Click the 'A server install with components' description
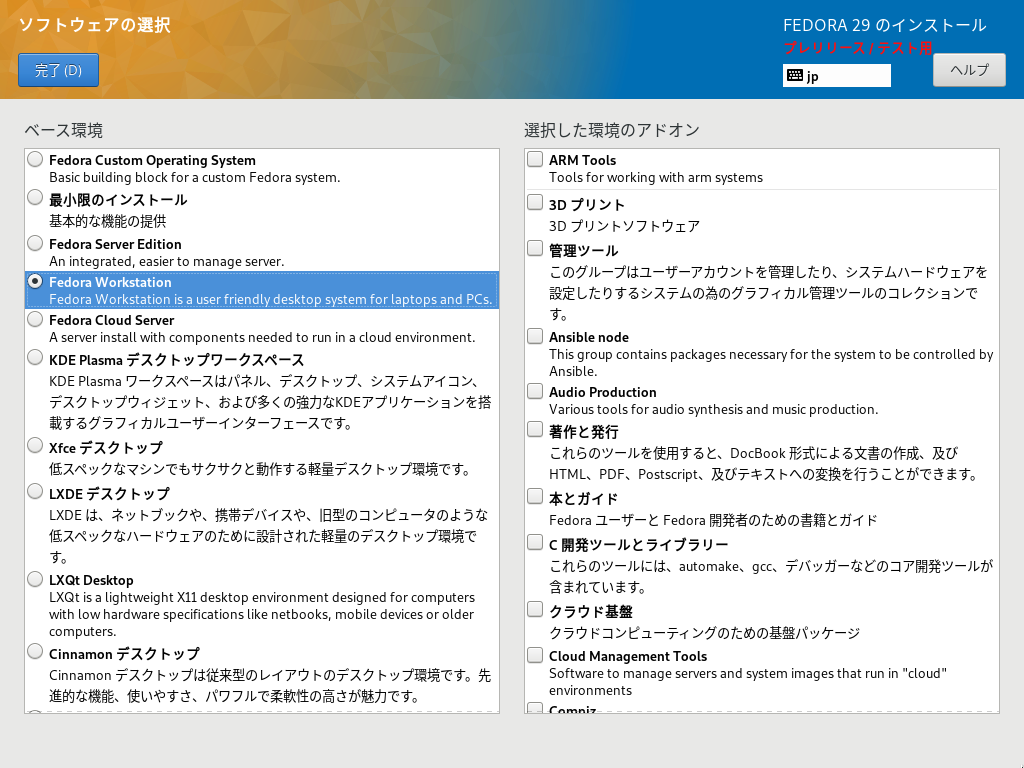This screenshot has height=768, width=1024. (x=262, y=338)
